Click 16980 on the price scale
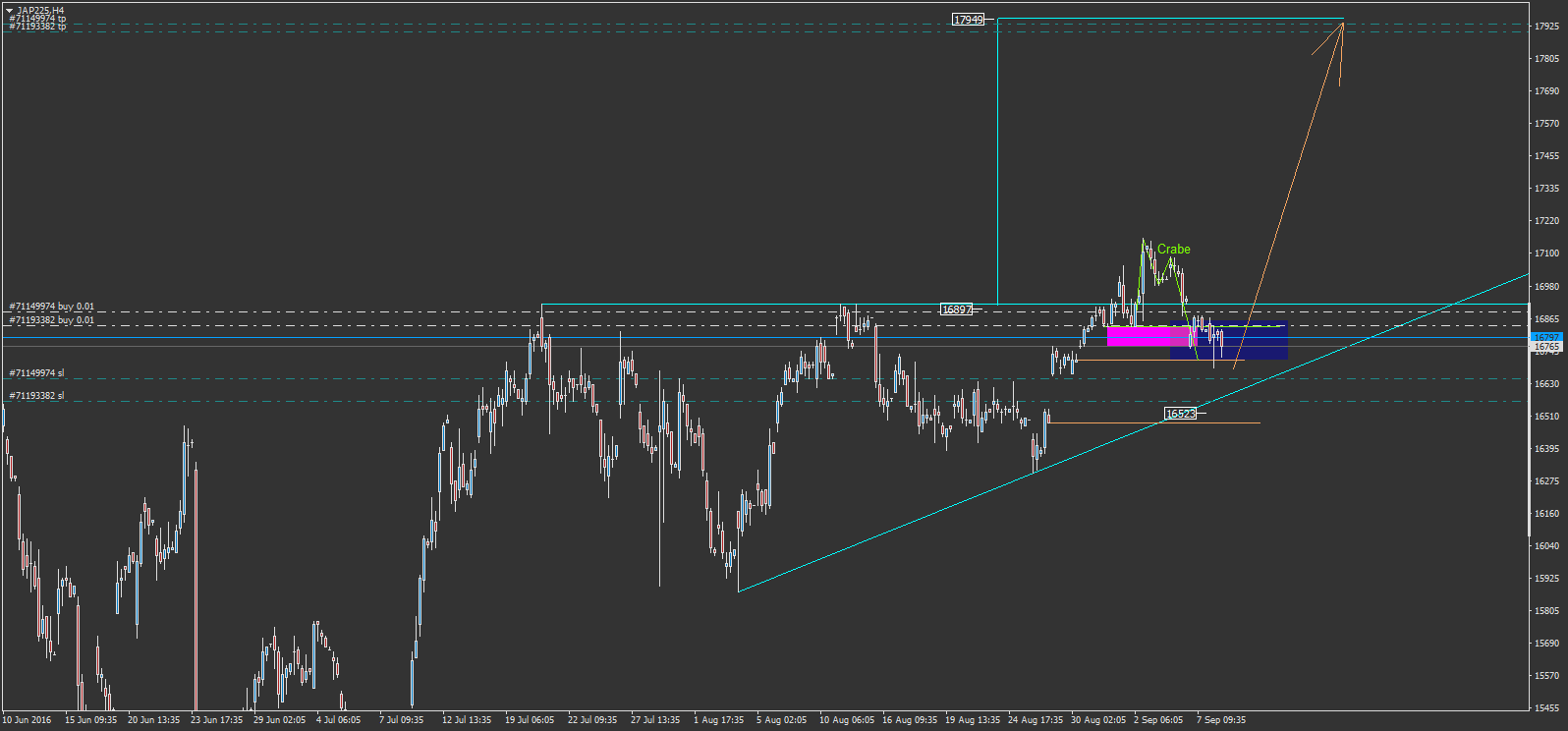This screenshot has height=731, width=1568. pyautogui.click(x=1546, y=287)
